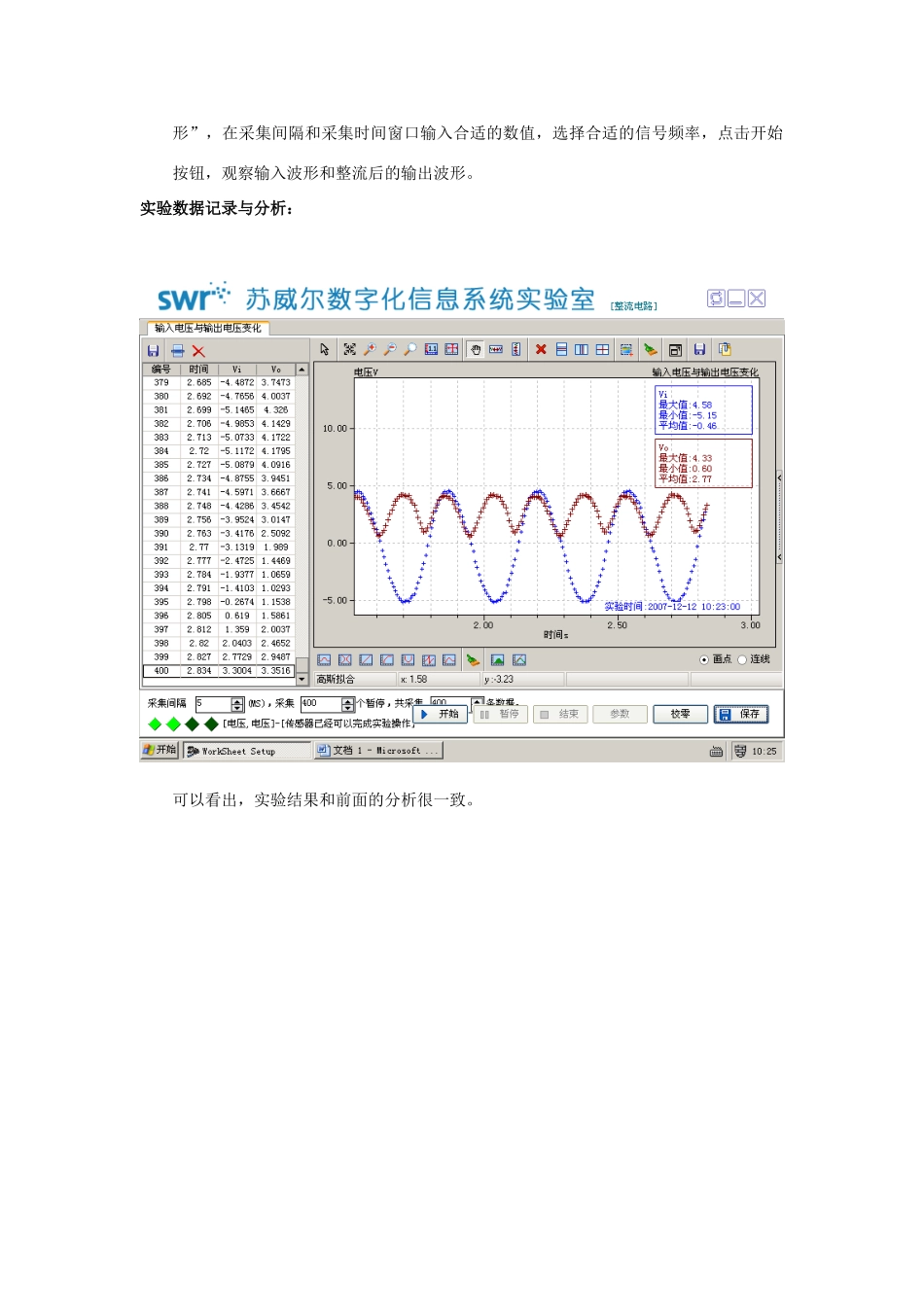The width and height of the screenshot is (924, 1307).
Task: Click the 采集 count spinner arrows
Action: [x=348, y=704]
